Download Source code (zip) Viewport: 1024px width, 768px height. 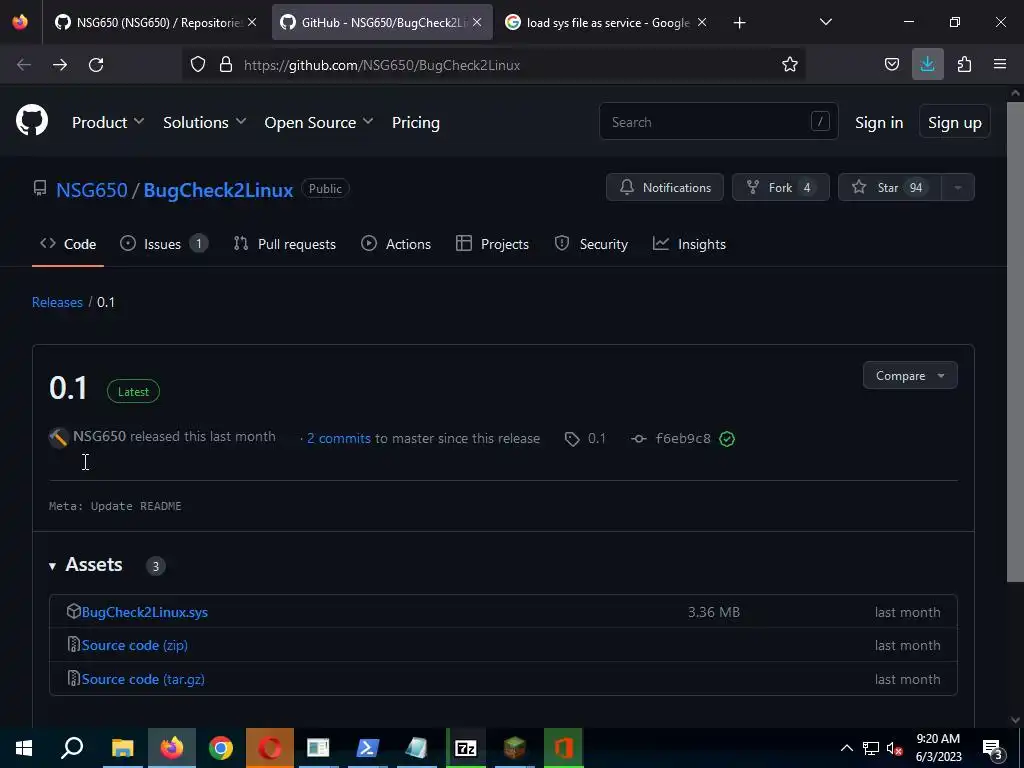(135, 645)
